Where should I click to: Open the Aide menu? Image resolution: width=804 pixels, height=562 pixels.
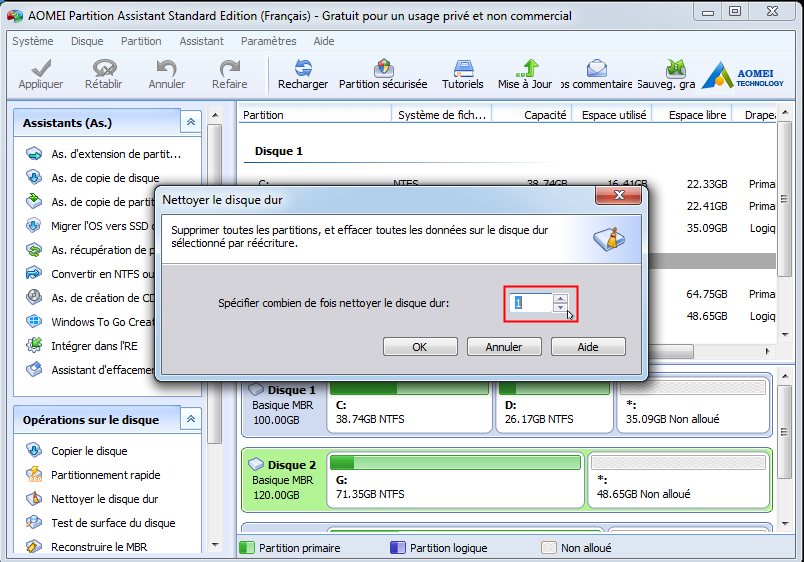(x=324, y=41)
